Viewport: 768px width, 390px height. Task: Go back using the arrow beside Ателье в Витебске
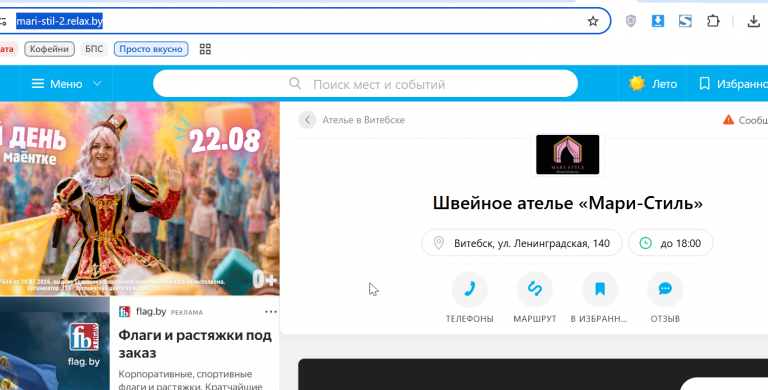point(307,120)
